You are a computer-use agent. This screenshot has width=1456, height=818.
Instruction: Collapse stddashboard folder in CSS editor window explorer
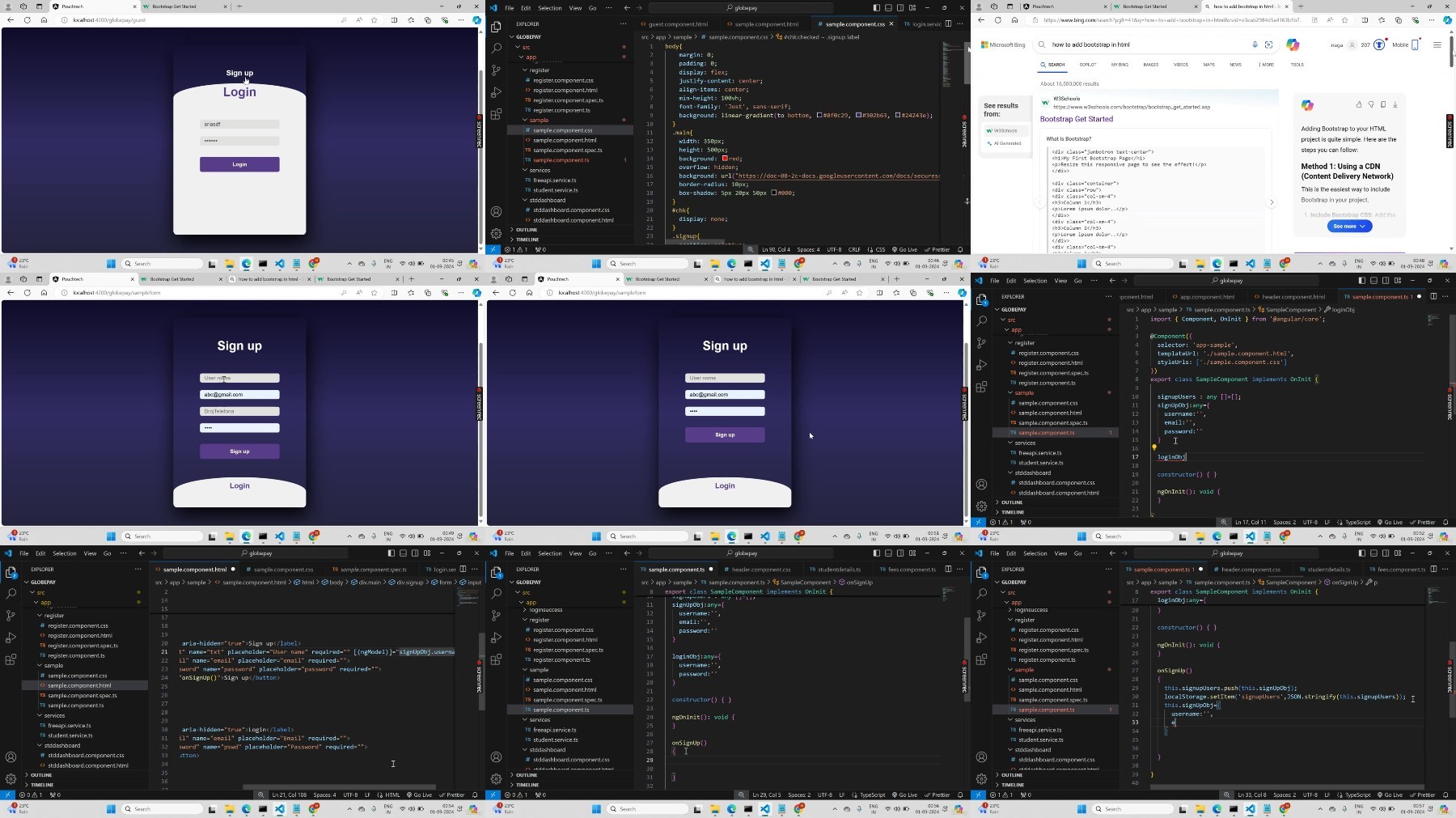525,201
